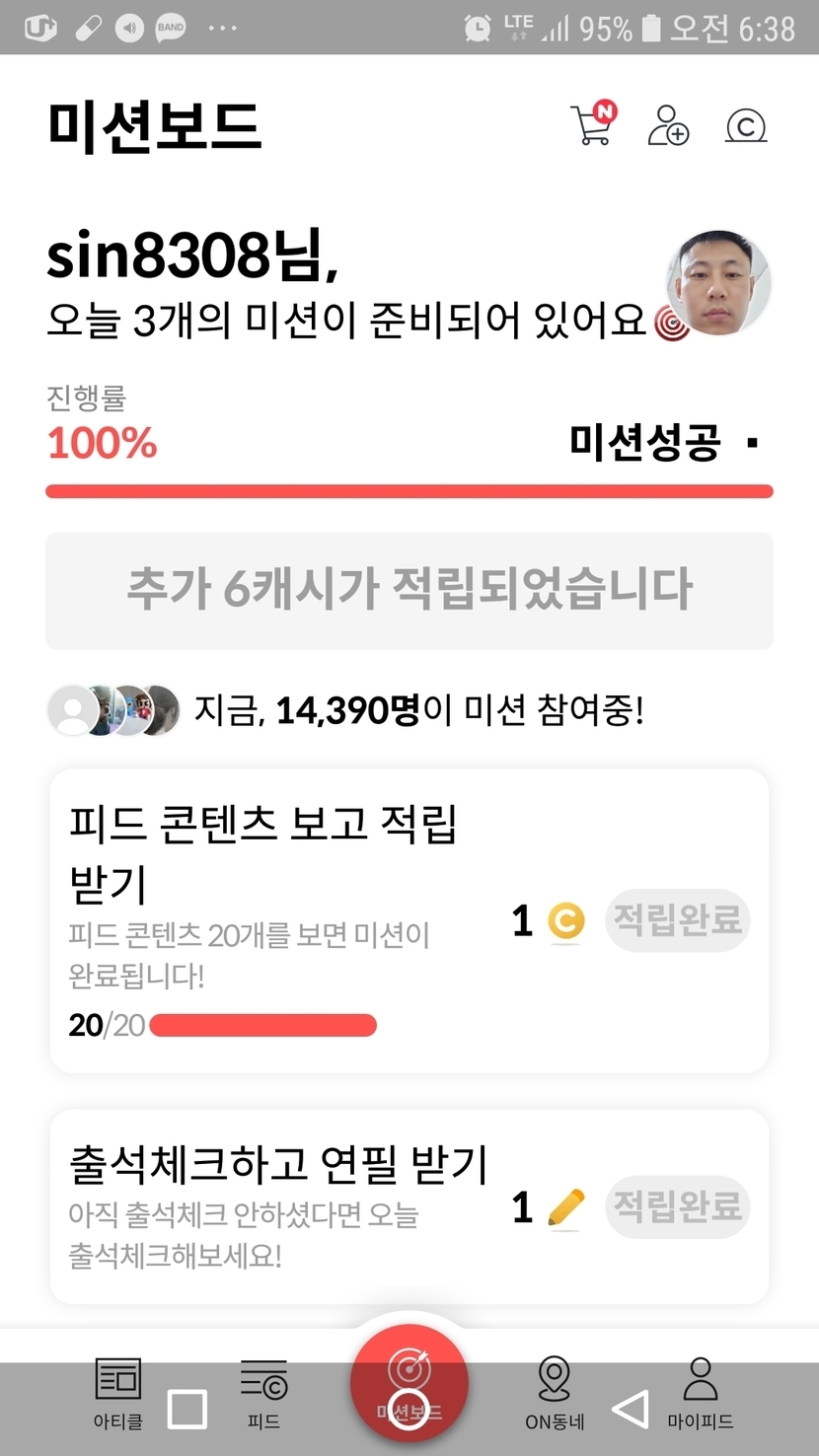
Task: Tap the add friend icon
Action: point(668,126)
